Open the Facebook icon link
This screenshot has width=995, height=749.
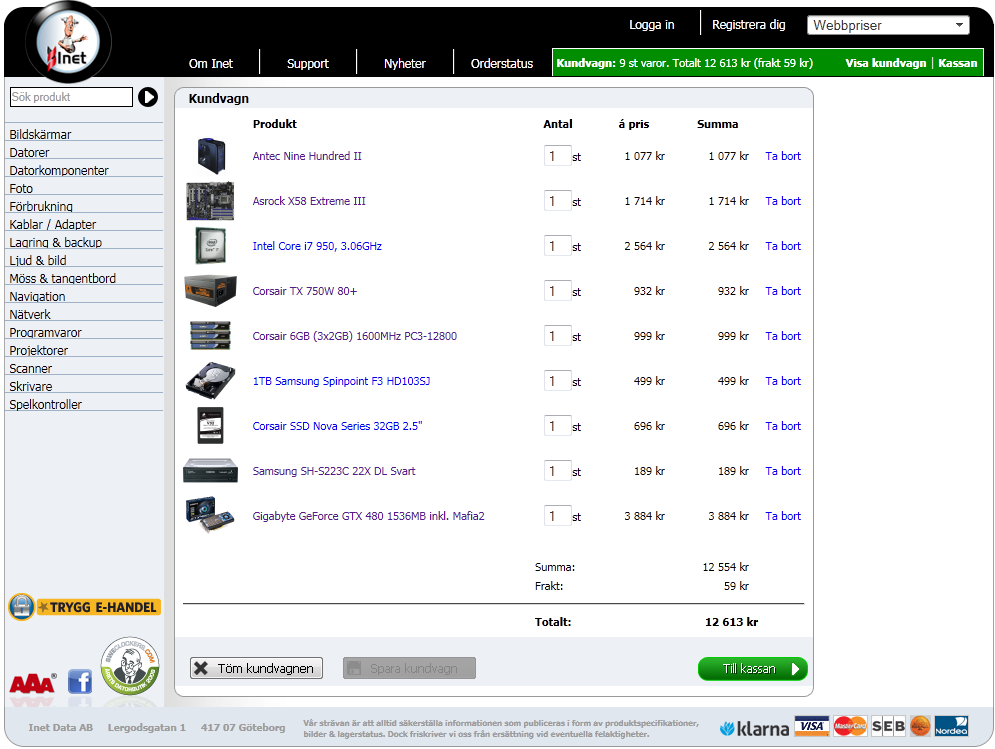point(80,682)
